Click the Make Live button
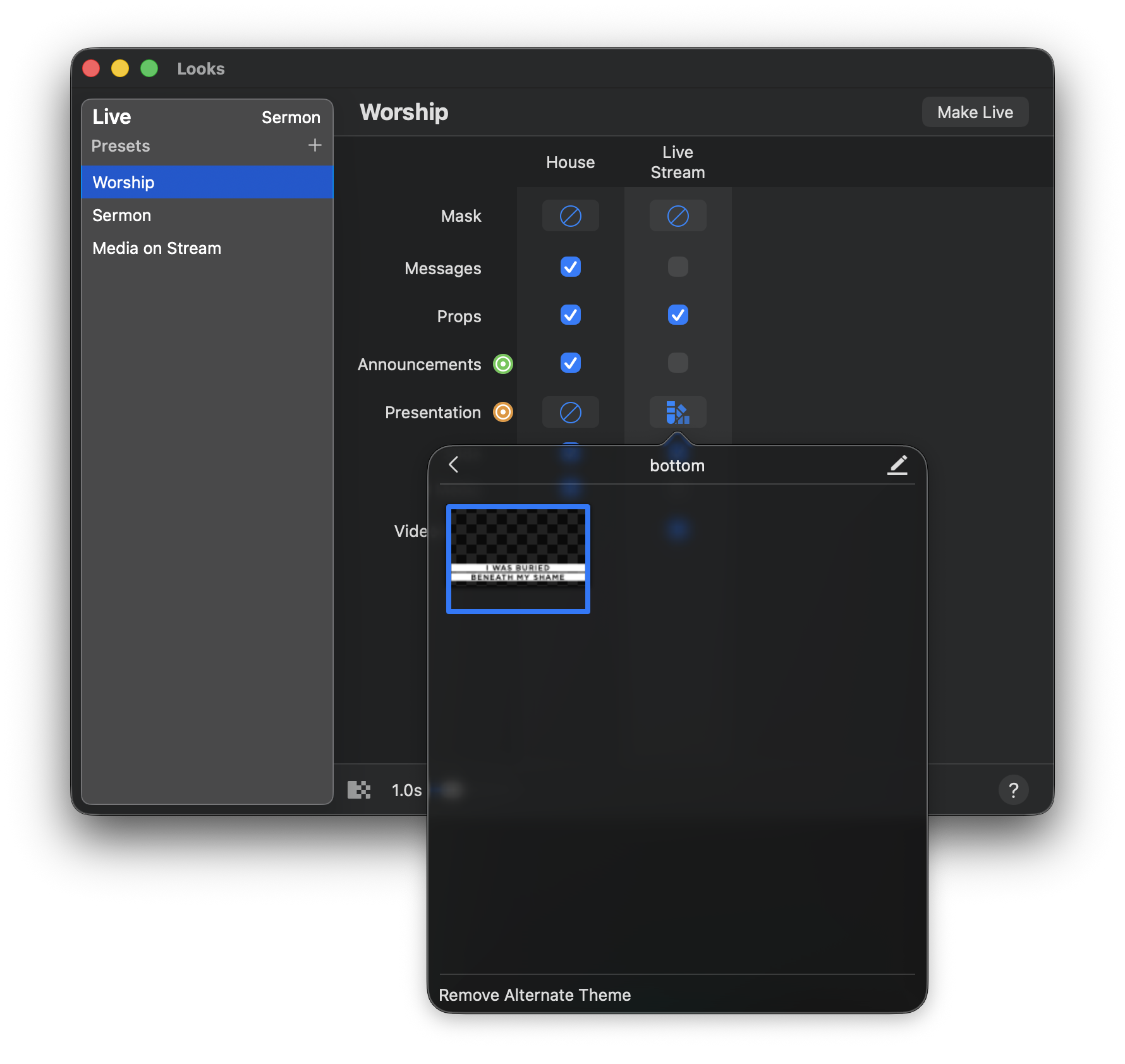 (975, 112)
